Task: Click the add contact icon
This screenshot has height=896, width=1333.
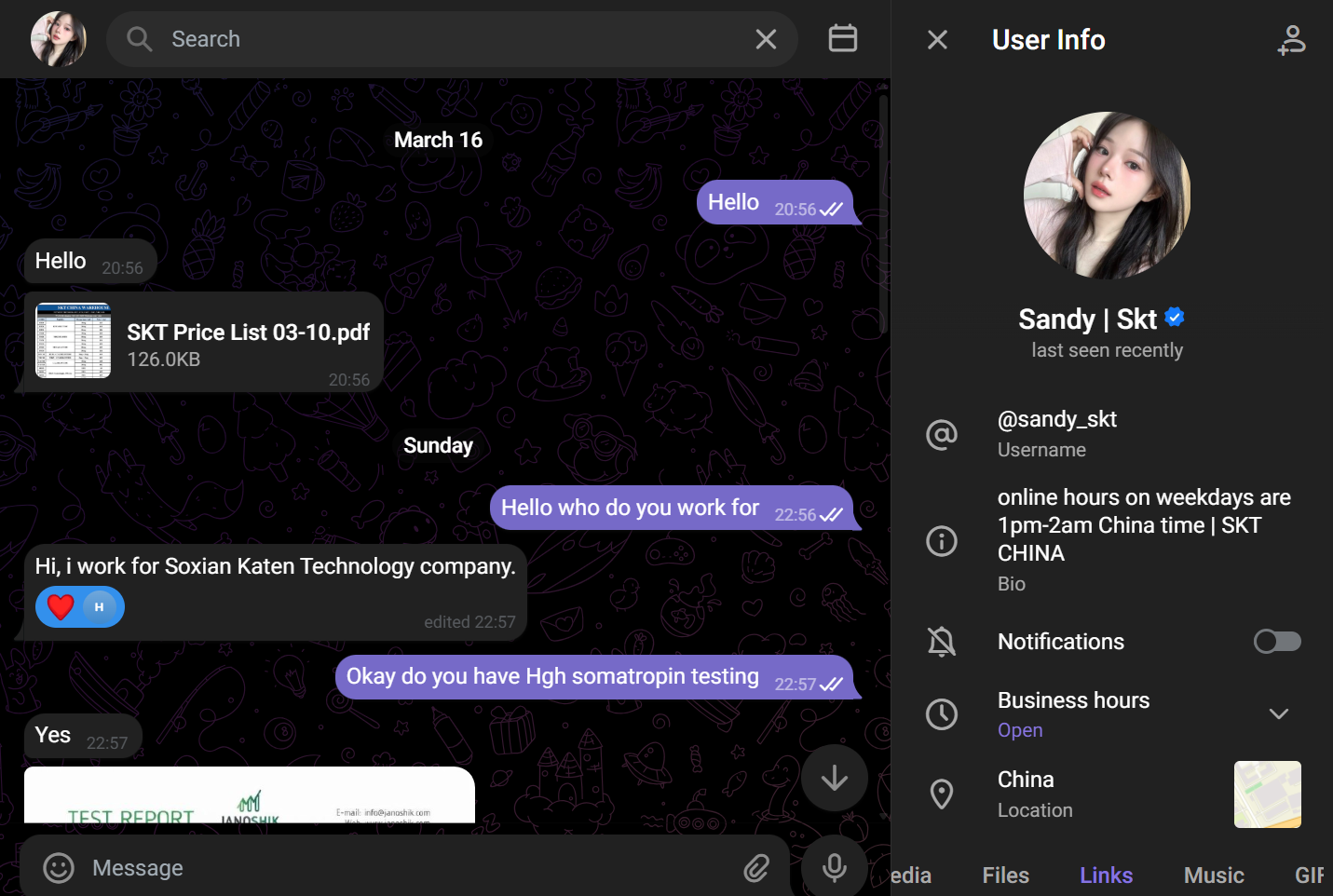Action: pyautogui.click(x=1291, y=40)
